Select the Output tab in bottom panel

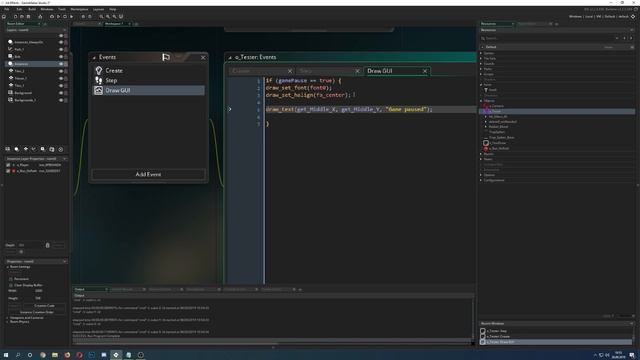coord(90,289)
